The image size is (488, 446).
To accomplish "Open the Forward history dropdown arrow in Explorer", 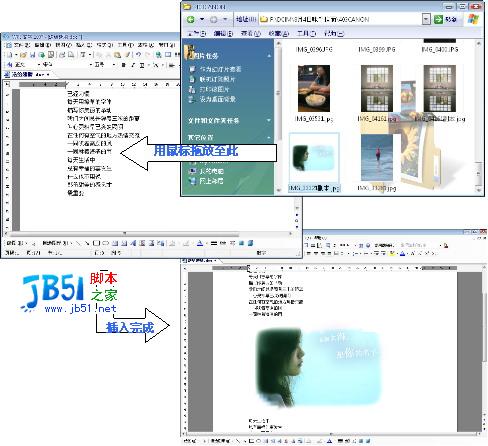I will click(225, 19).
